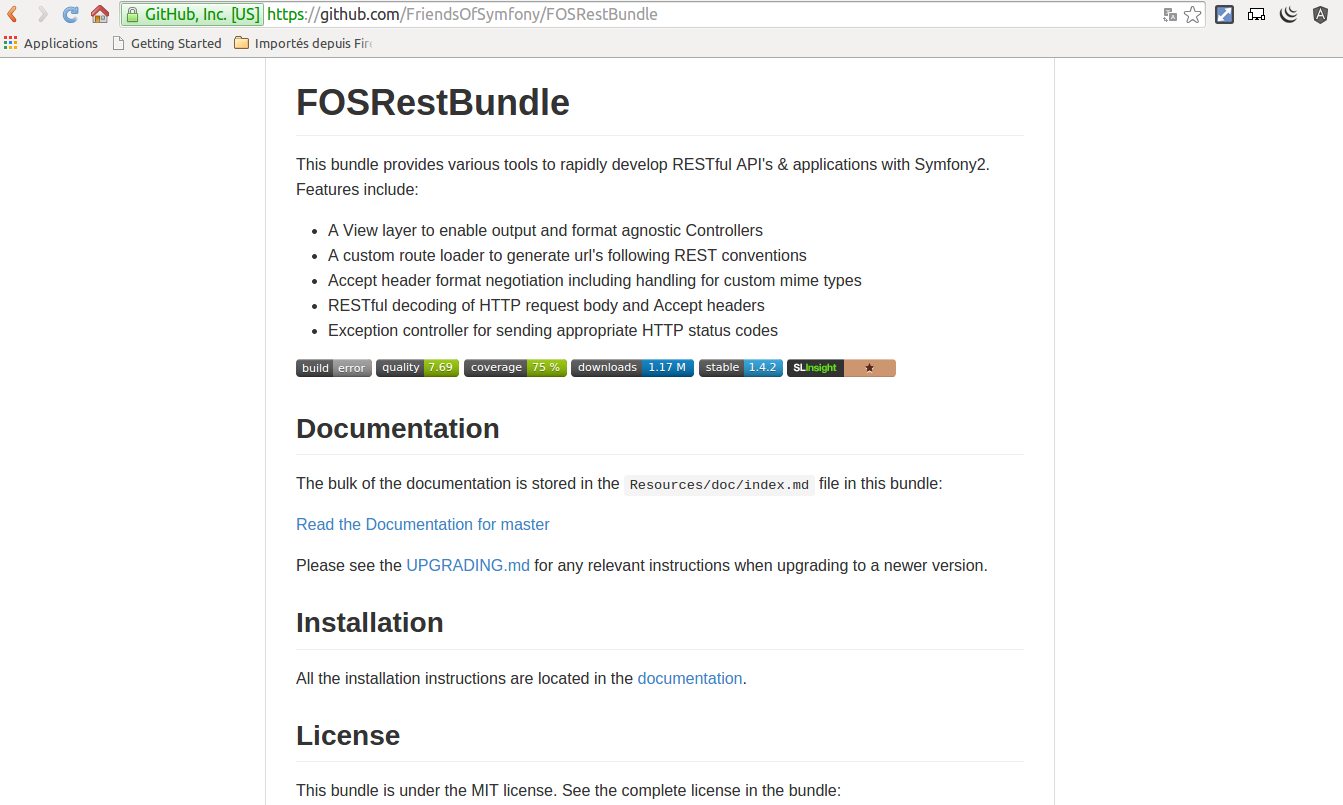Screen dimensions: 1343x805
Task: Open the Applications bookmark shortcut
Action: pos(51,43)
